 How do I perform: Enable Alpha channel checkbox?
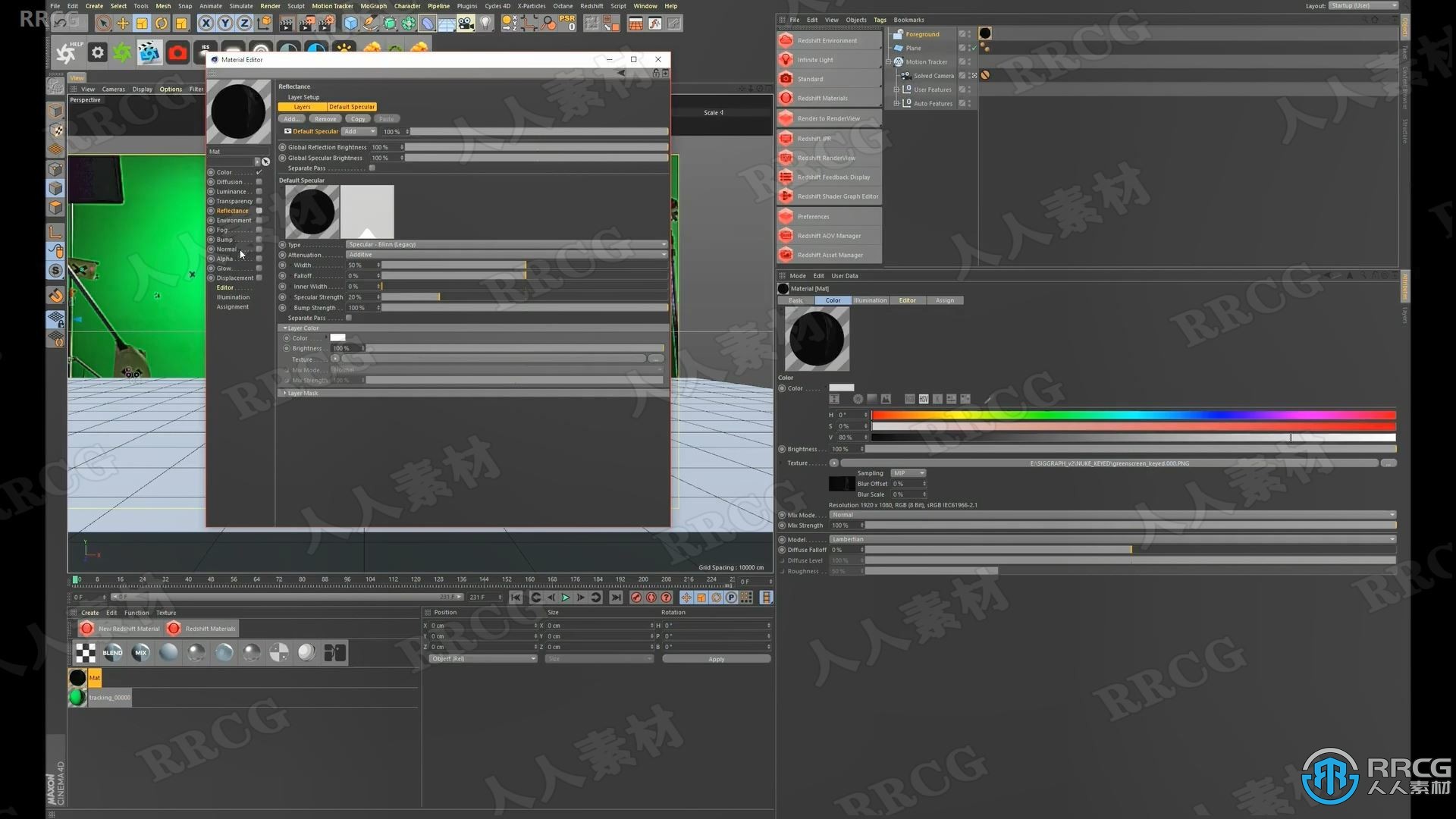(259, 259)
